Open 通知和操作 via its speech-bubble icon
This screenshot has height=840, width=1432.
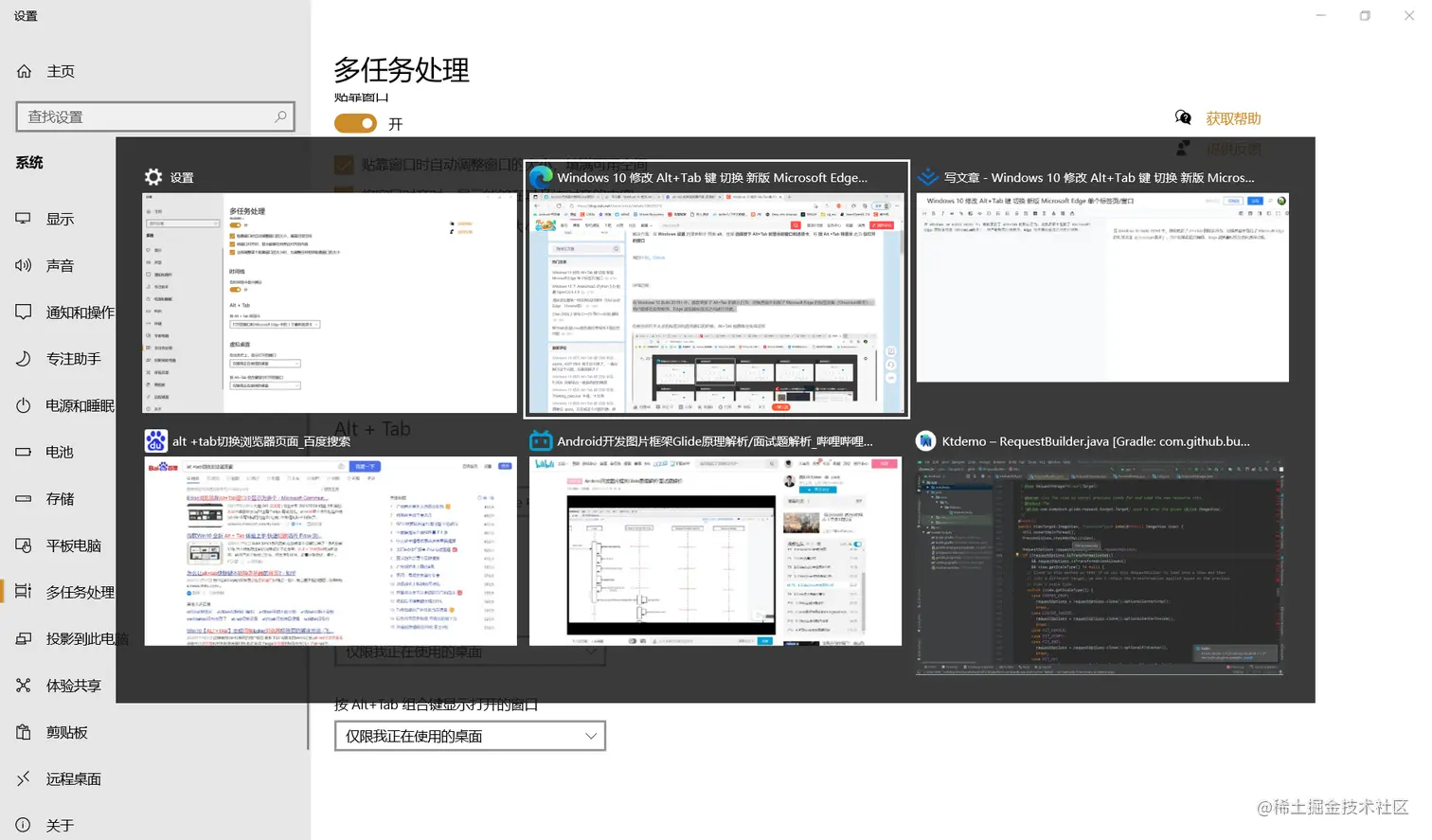(24, 312)
